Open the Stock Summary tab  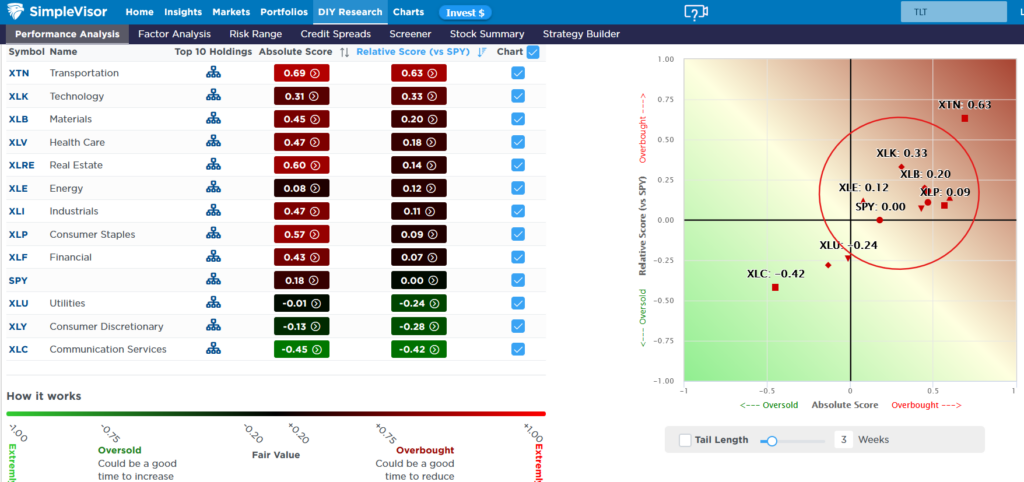487,34
